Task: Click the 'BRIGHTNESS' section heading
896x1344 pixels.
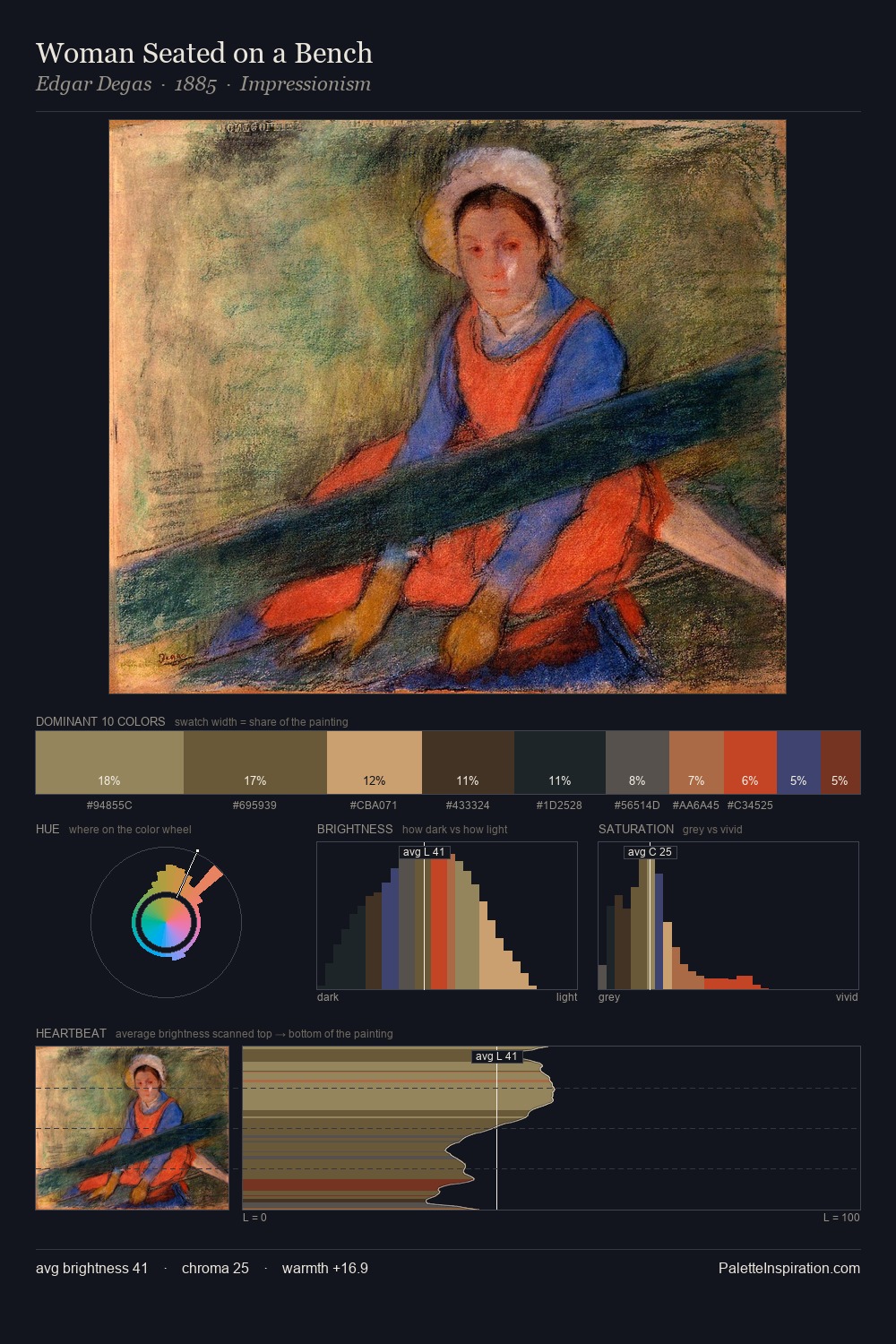Action: (x=355, y=829)
